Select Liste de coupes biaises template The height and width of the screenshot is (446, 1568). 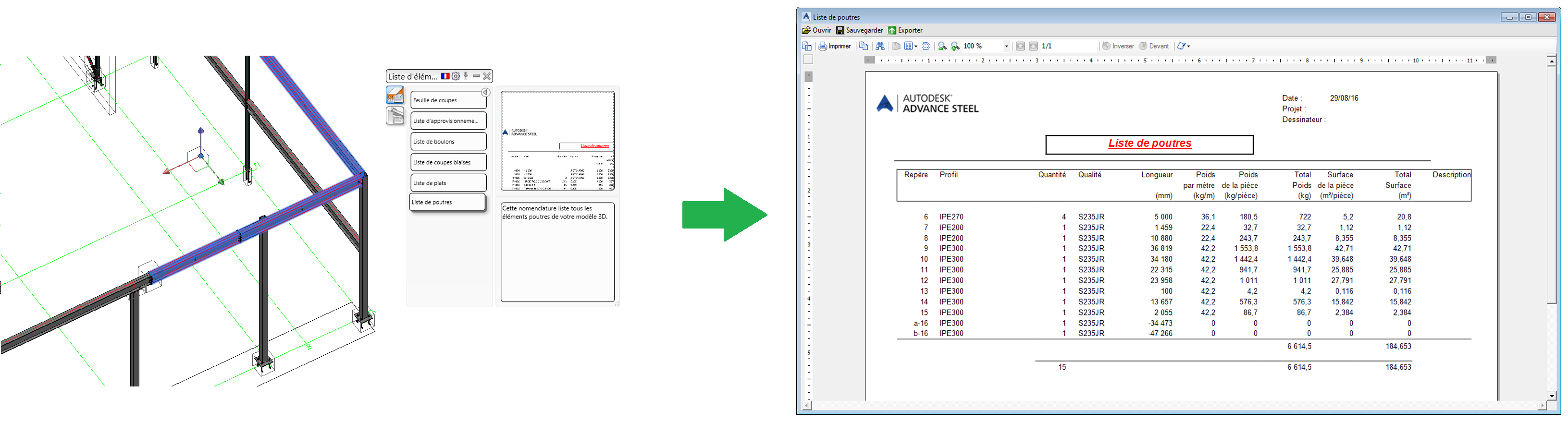tap(449, 162)
